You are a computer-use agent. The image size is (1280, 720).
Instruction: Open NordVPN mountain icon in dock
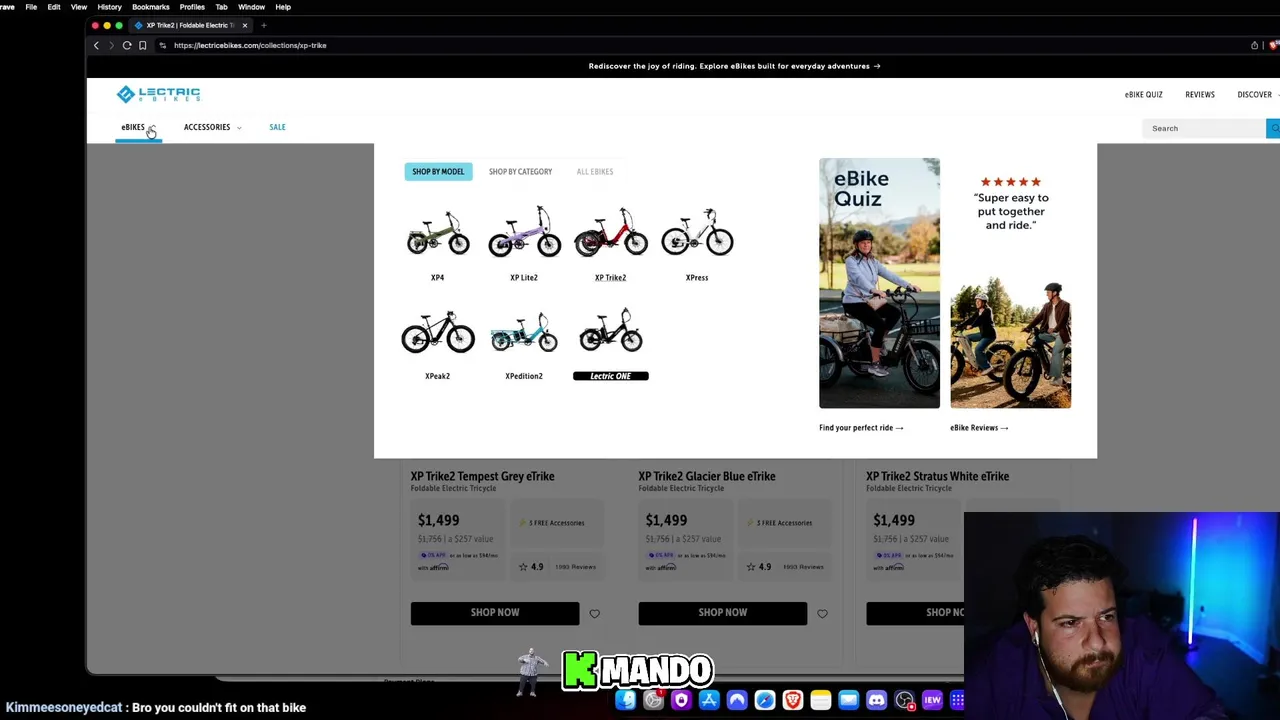[x=737, y=700]
